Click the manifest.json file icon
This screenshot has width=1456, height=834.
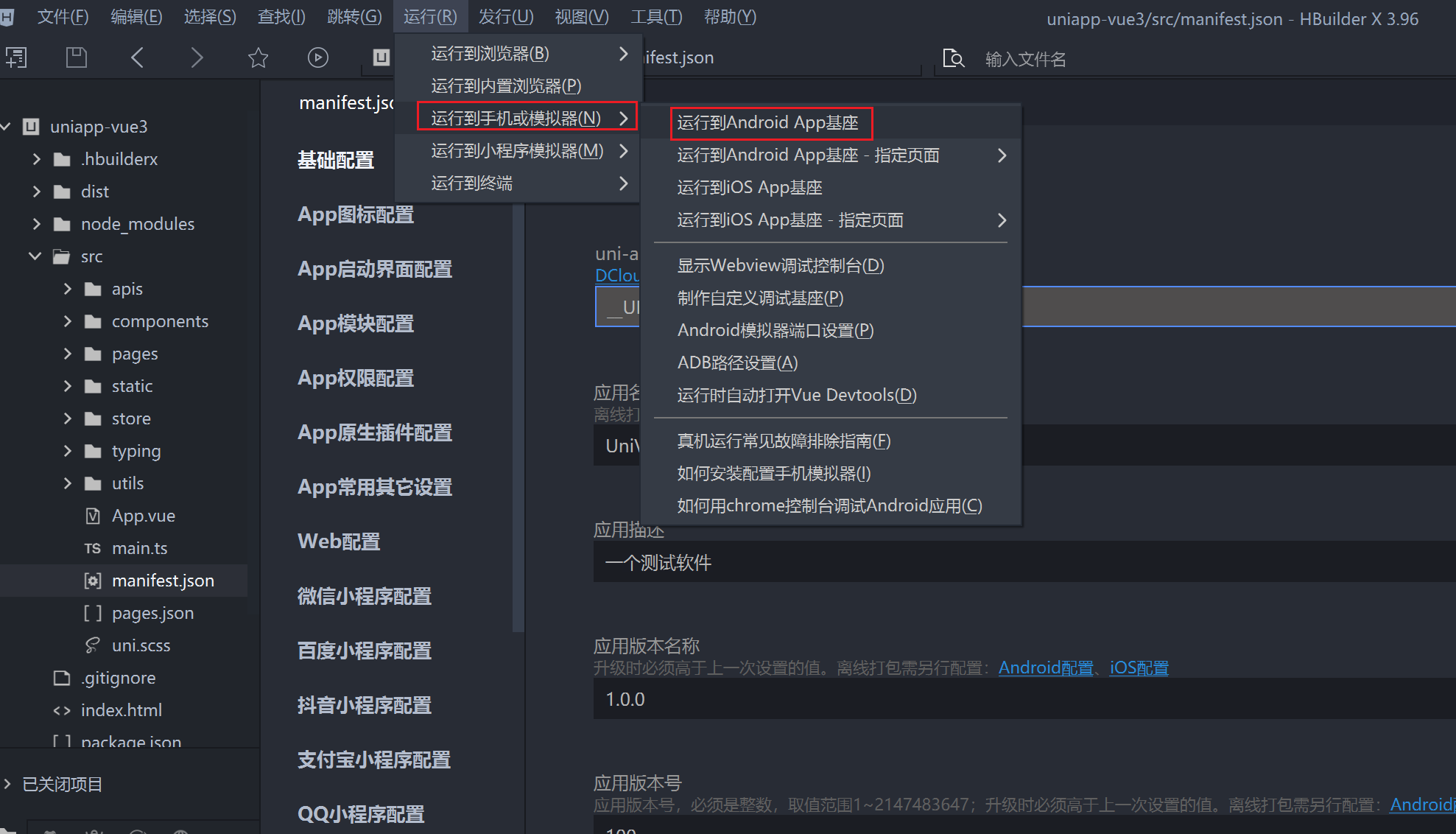[91, 581]
